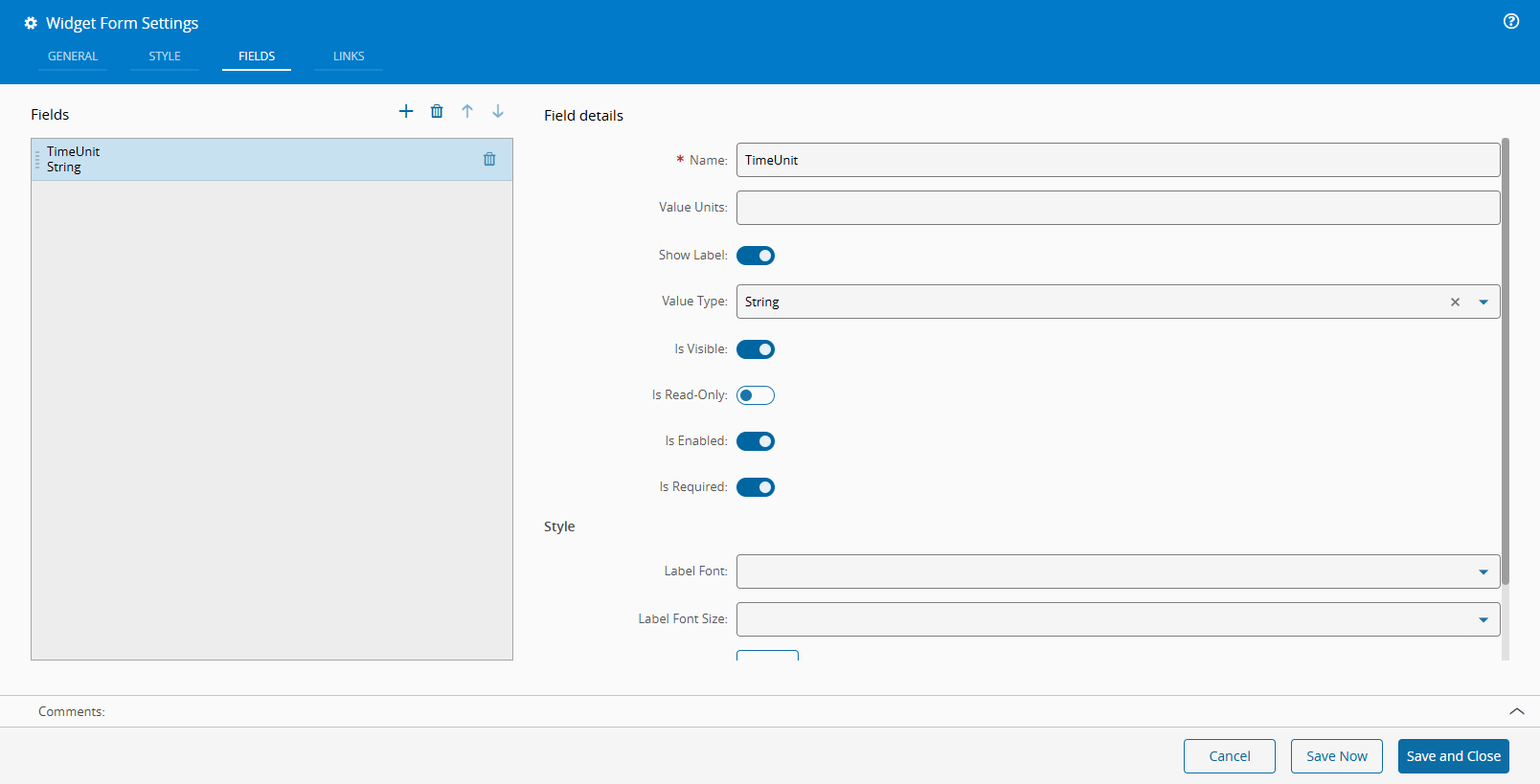Enable the Is Read-Only switch
Image resolution: width=1540 pixels, height=784 pixels.
tap(756, 395)
